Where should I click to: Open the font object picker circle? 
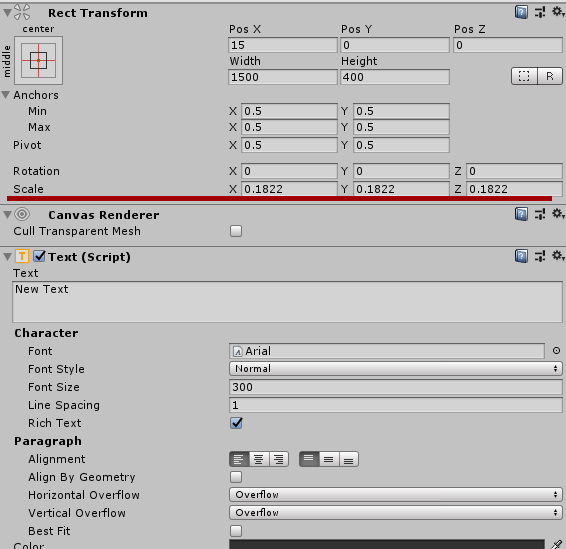pyautogui.click(x=556, y=350)
